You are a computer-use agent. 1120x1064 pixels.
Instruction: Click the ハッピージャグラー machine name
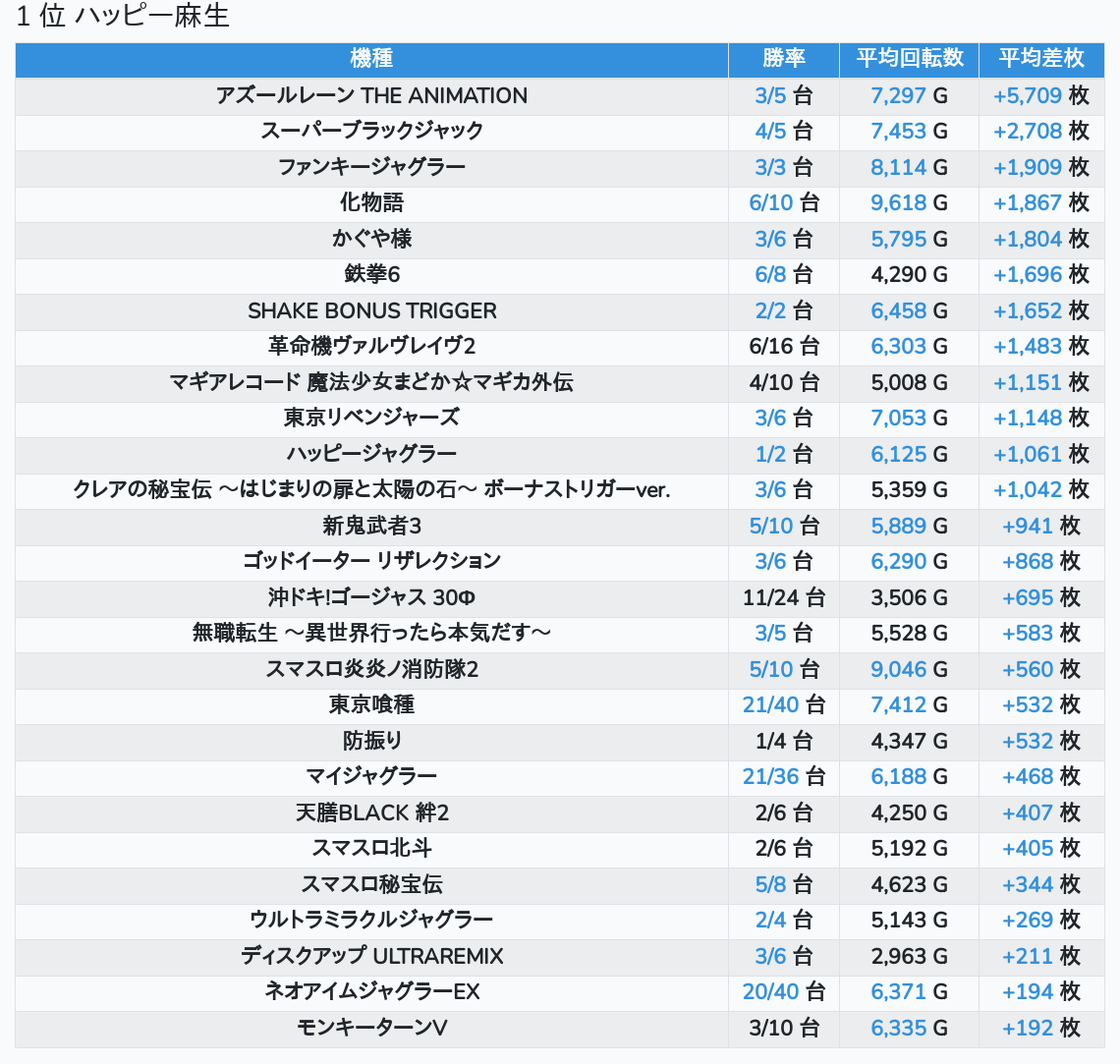coord(371,454)
